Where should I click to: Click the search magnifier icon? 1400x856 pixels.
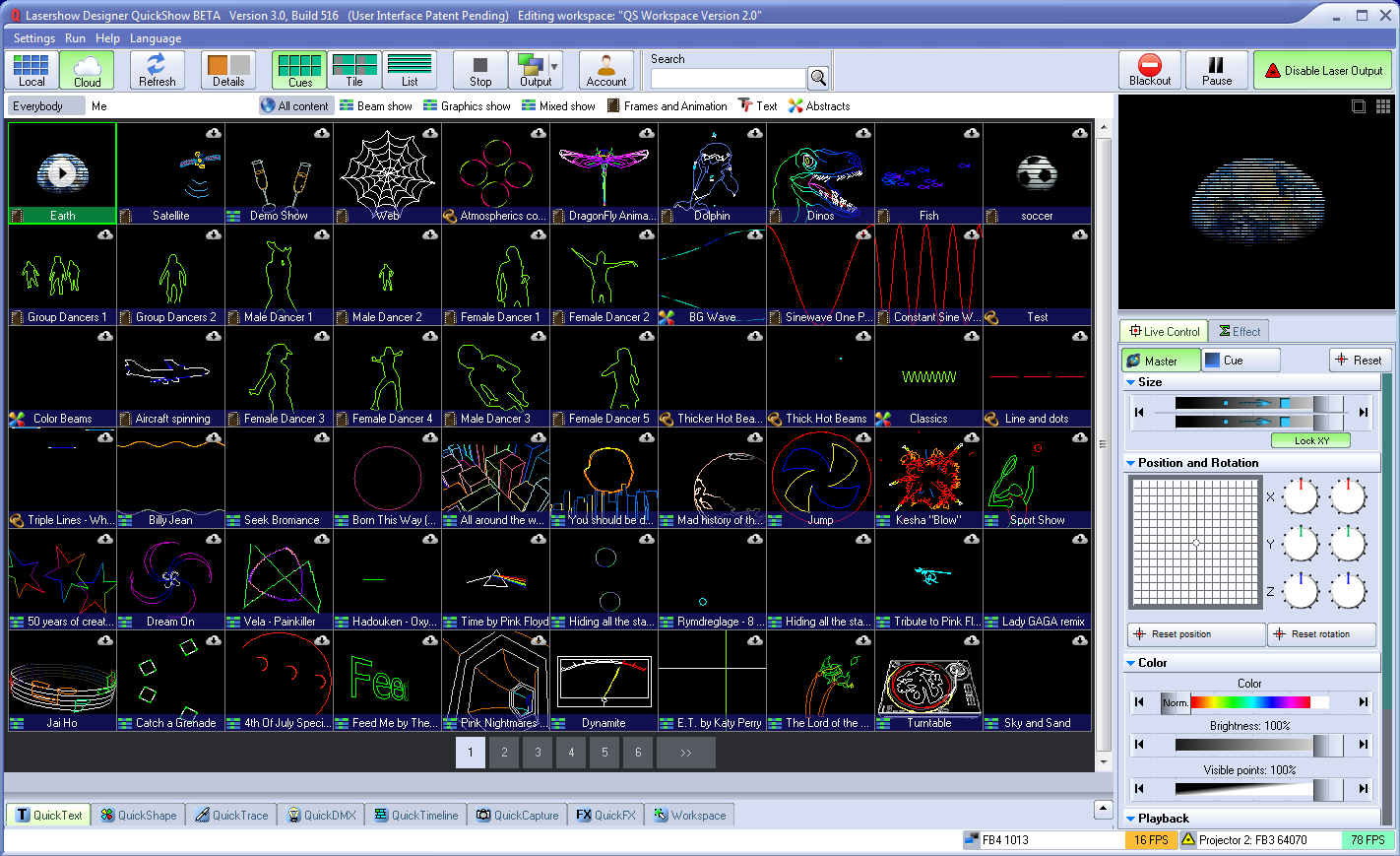click(x=818, y=78)
